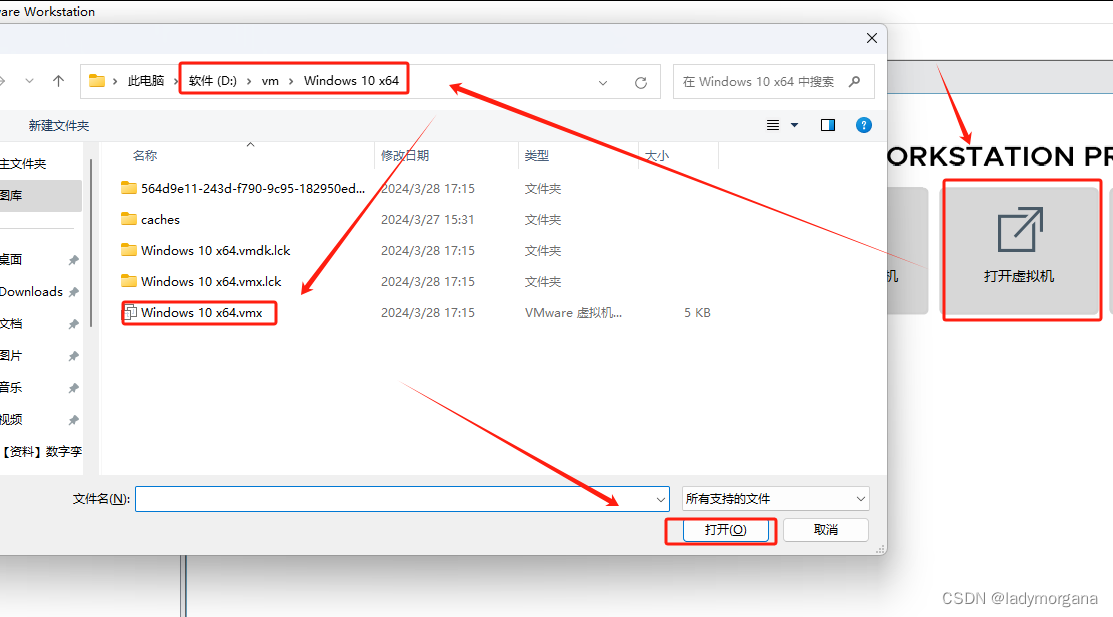Sort by 大小 column header
The width and height of the screenshot is (1113, 617).
[x=657, y=155]
